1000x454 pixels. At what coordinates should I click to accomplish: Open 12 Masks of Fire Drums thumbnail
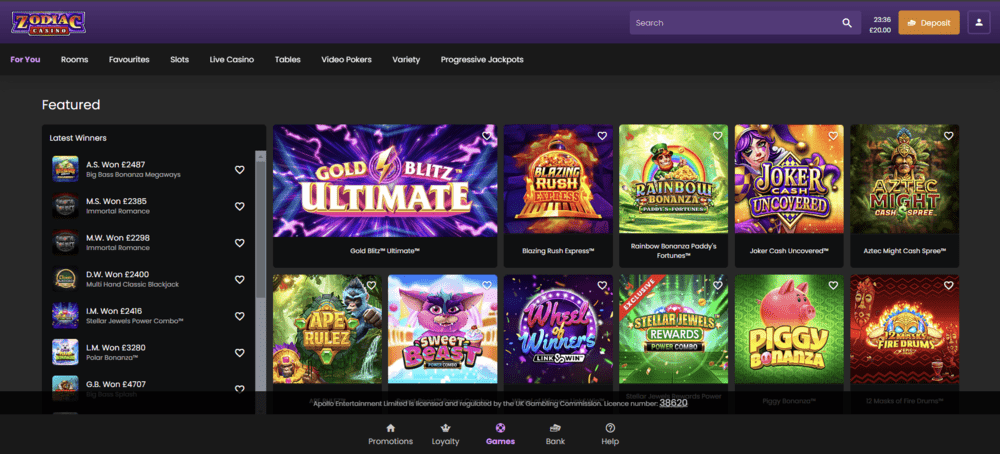click(904, 329)
